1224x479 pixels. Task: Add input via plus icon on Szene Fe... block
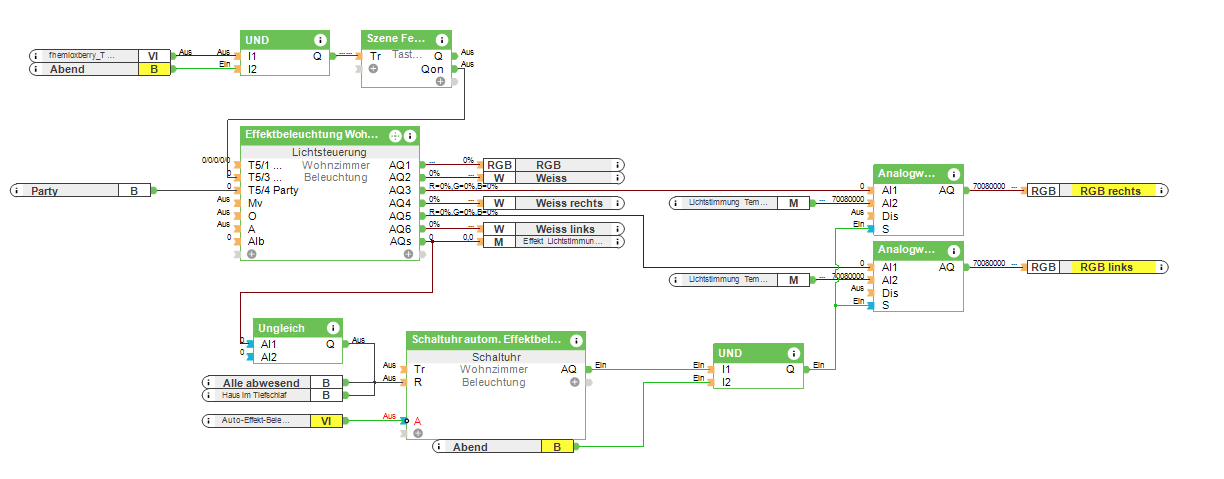[x=373, y=69]
